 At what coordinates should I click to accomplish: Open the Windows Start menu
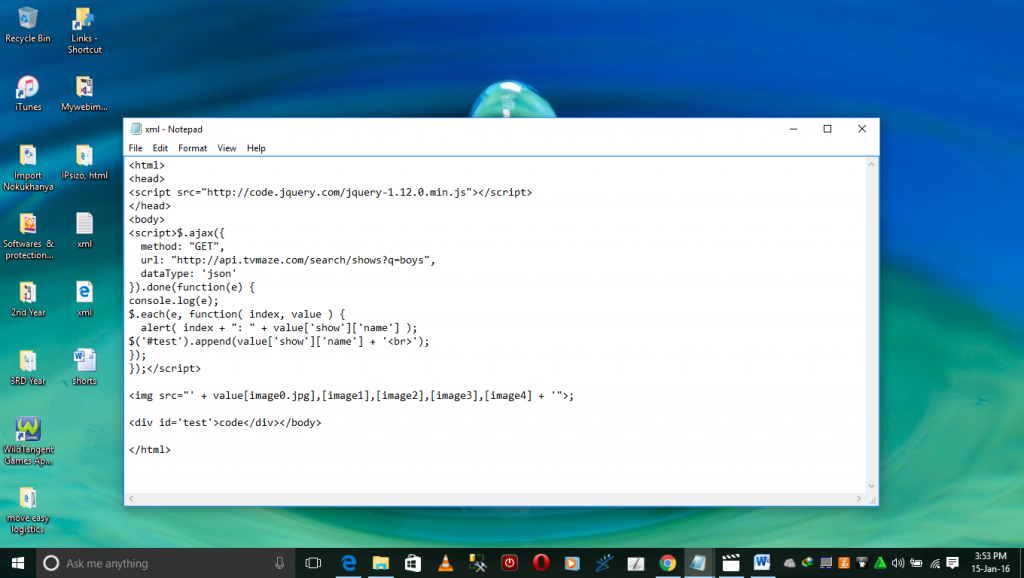pos(18,563)
